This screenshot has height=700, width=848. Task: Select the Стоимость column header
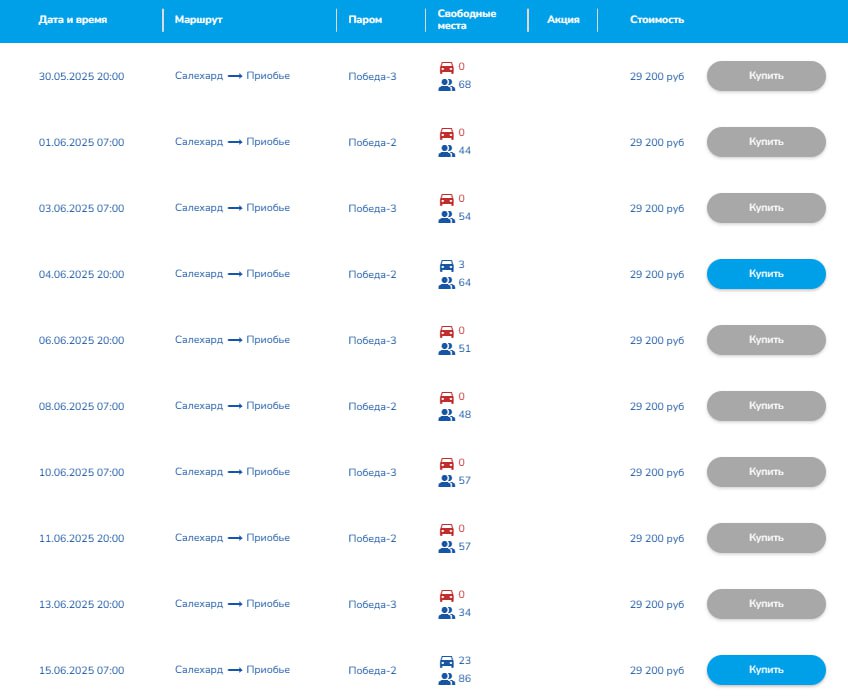pyautogui.click(x=657, y=20)
